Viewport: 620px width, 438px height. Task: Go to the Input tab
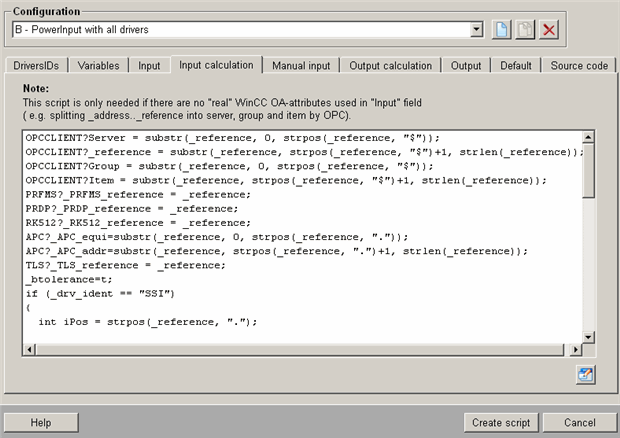tap(149, 66)
